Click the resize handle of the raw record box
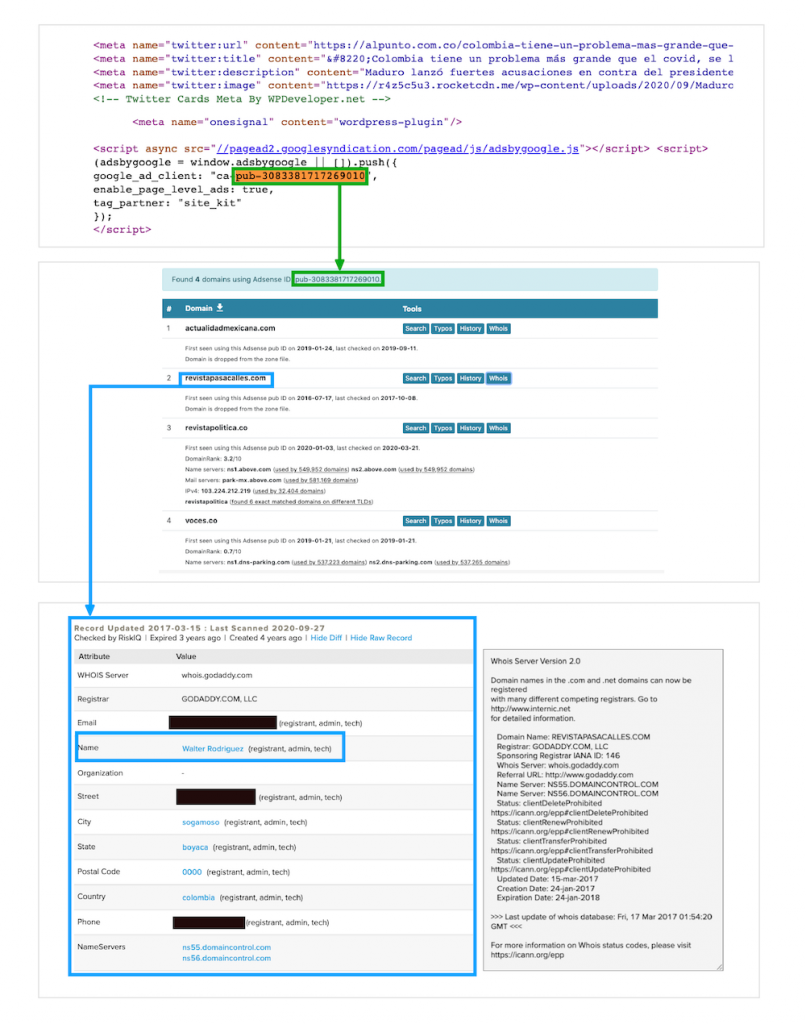This screenshot has height=1024, width=806. pyautogui.click(x=719, y=967)
